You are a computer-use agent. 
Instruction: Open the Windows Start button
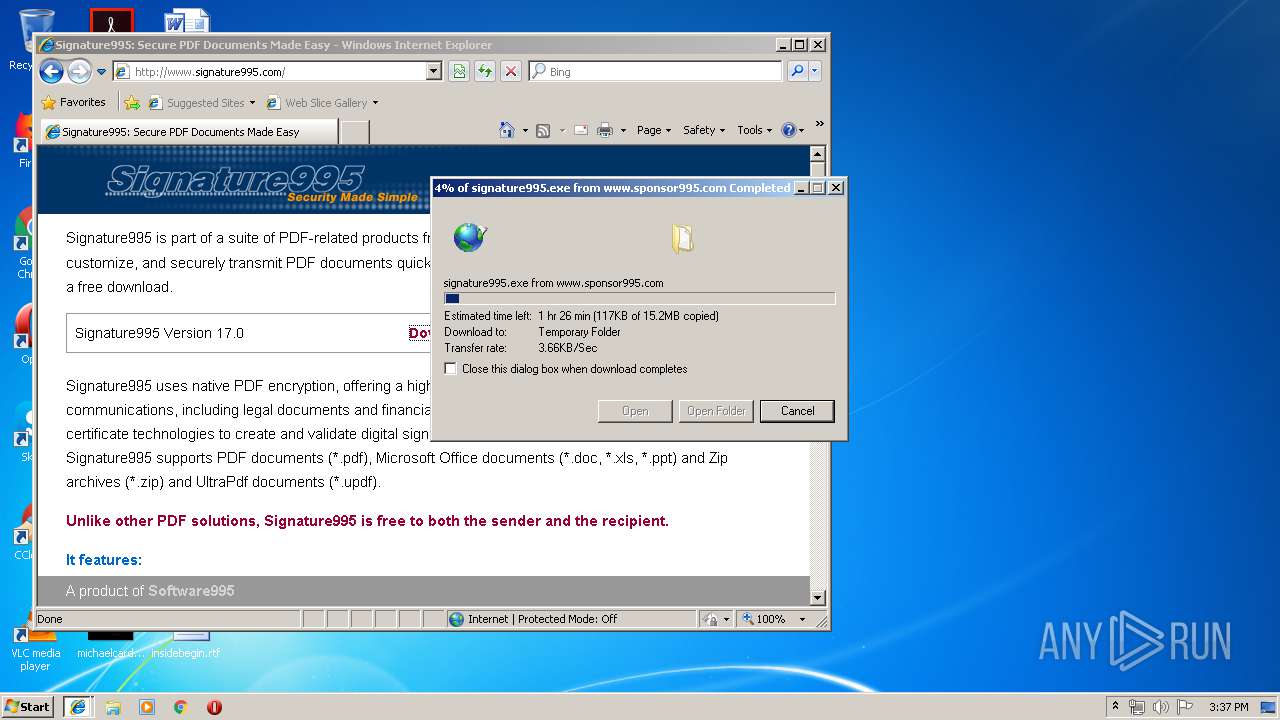click(28, 706)
